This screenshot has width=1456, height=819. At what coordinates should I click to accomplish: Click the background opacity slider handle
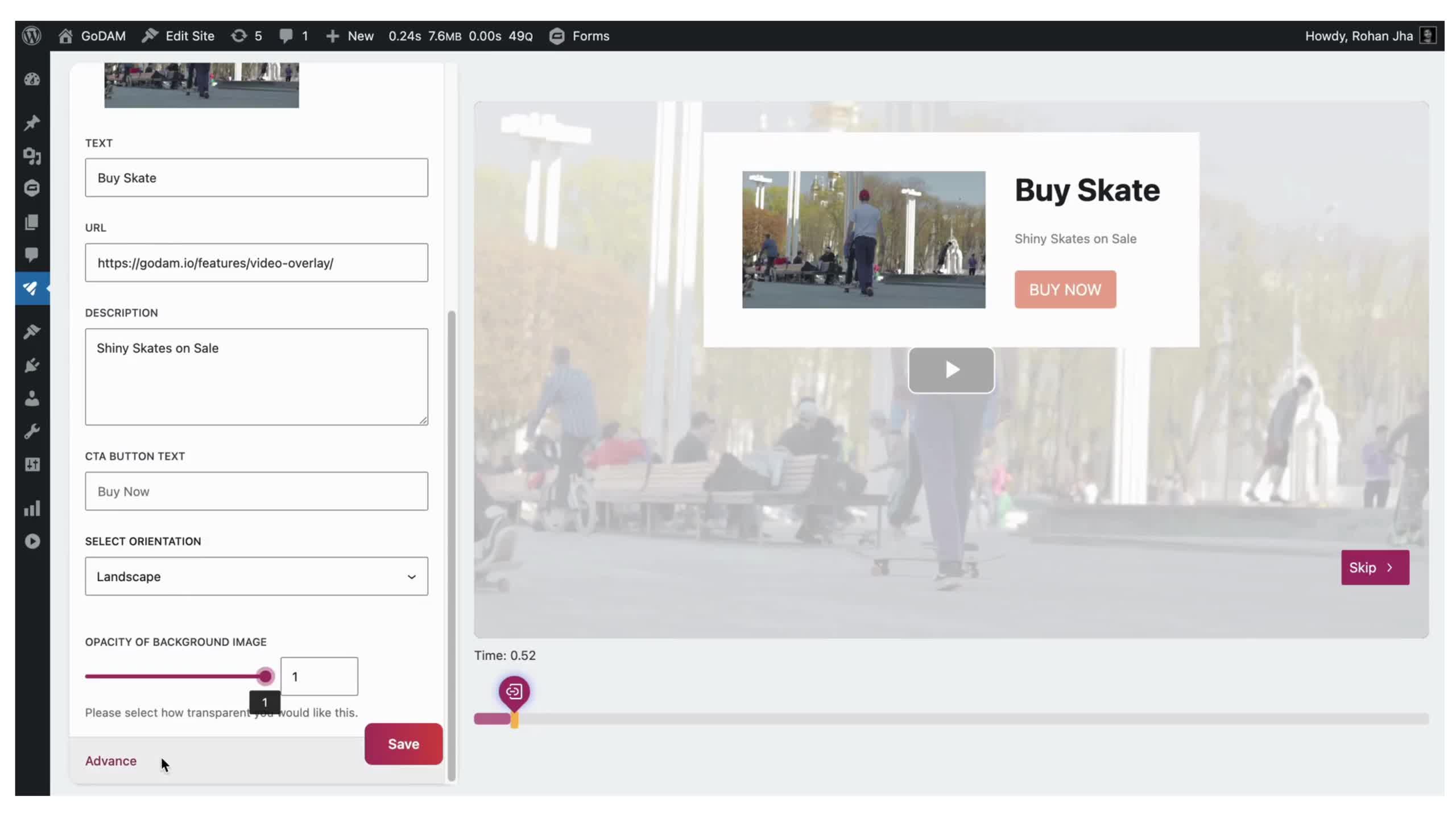coord(265,676)
